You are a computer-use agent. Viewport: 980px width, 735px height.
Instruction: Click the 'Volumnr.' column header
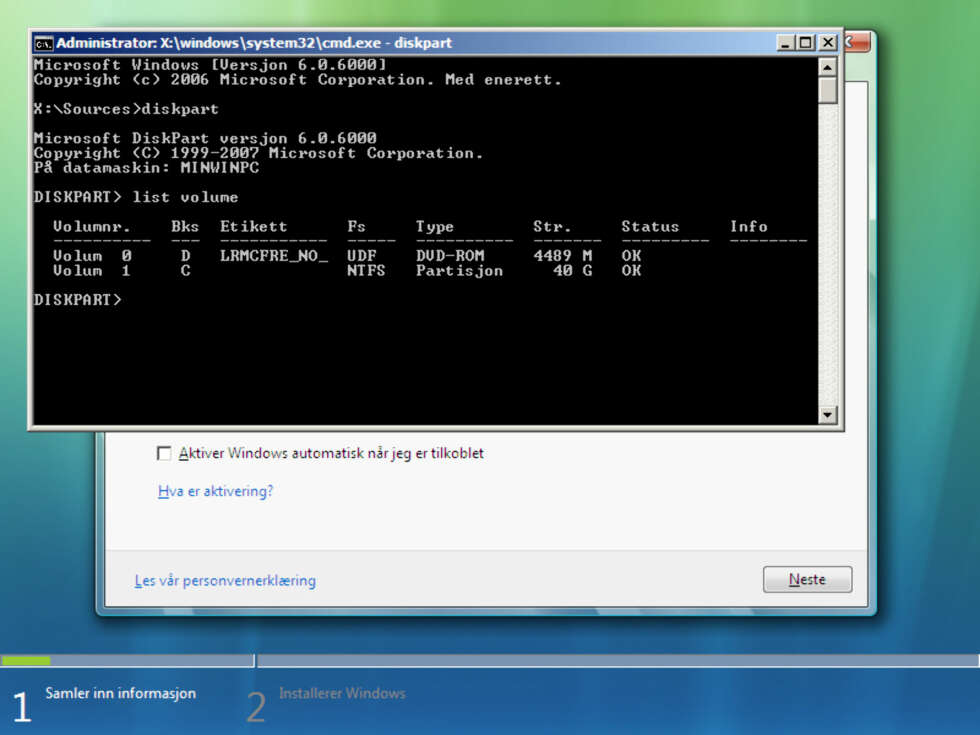coord(92,226)
